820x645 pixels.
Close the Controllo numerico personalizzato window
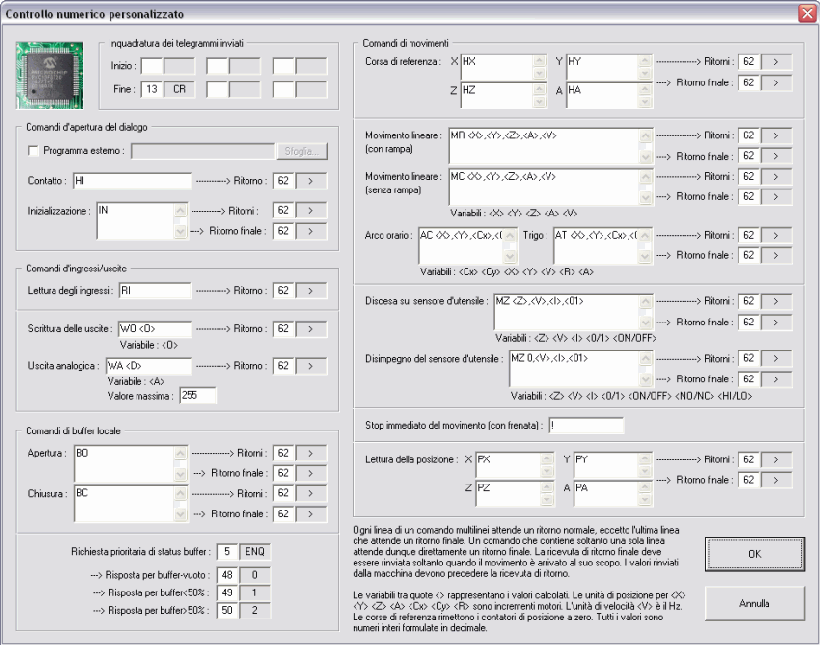click(807, 14)
